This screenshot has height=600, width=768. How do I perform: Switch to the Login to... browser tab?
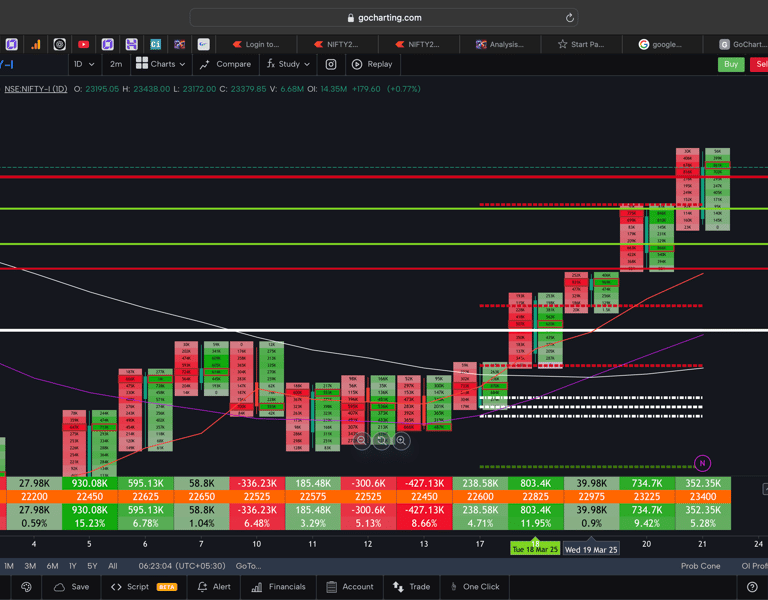(256, 45)
